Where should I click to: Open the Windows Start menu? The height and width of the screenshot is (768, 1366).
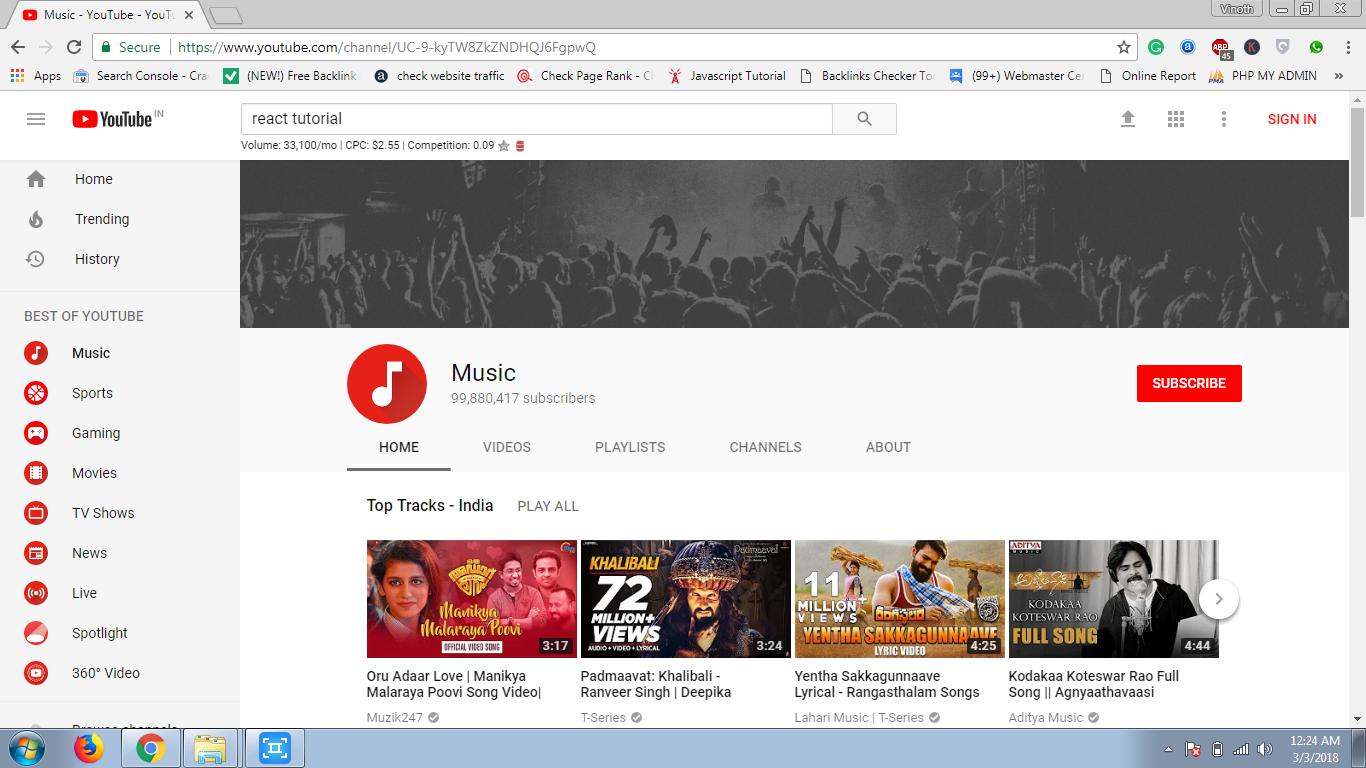click(26, 748)
